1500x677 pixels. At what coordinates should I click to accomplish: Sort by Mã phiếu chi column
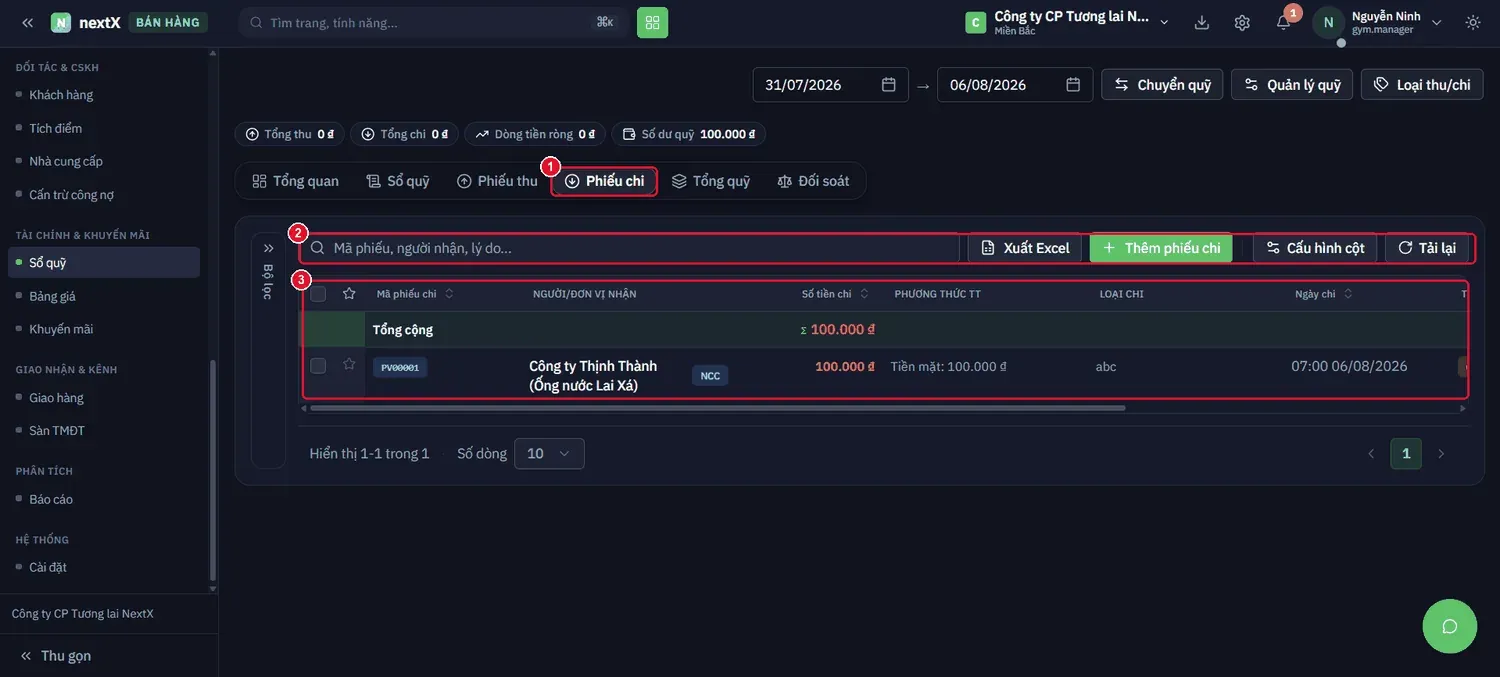(x=414, y=294)
